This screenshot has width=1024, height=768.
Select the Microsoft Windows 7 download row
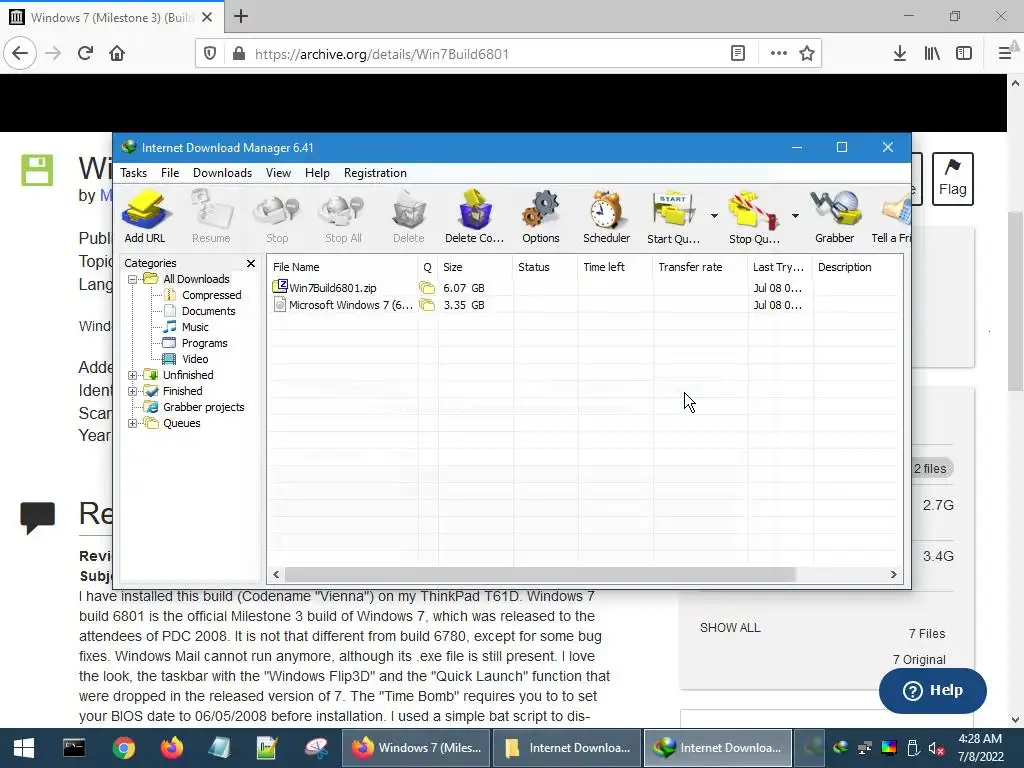point(584,305)
